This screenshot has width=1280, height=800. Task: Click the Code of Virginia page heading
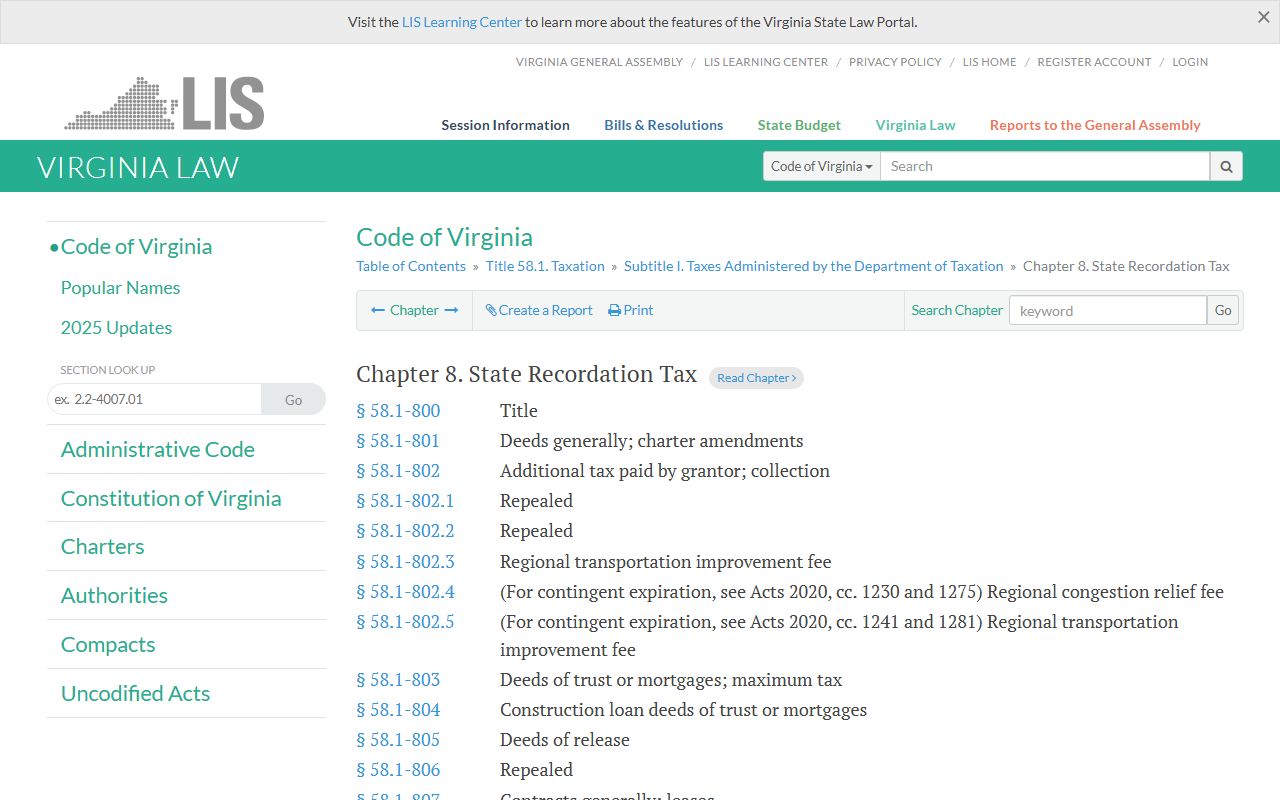[444, 237]
